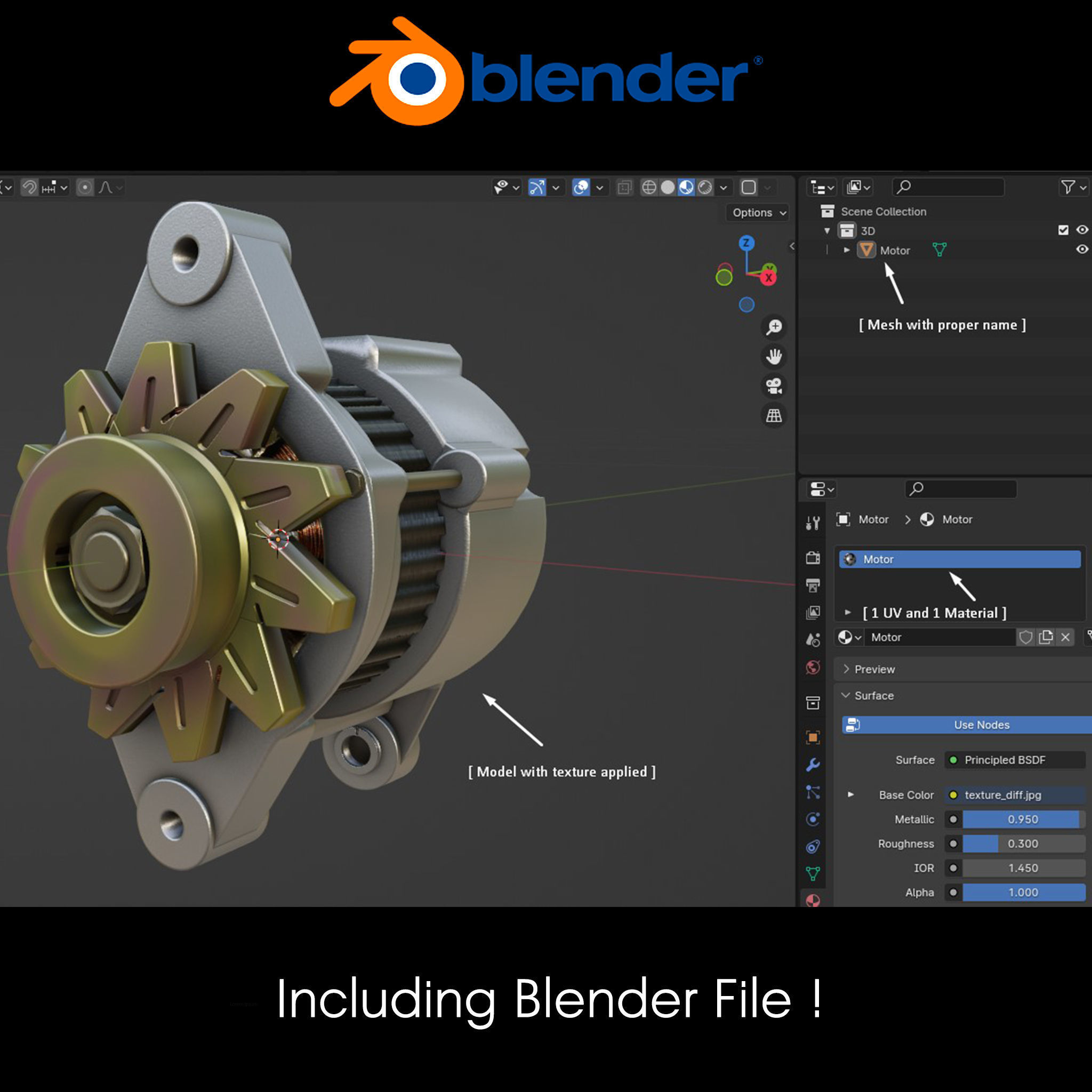Toggle X-ray mode icon

624,187
